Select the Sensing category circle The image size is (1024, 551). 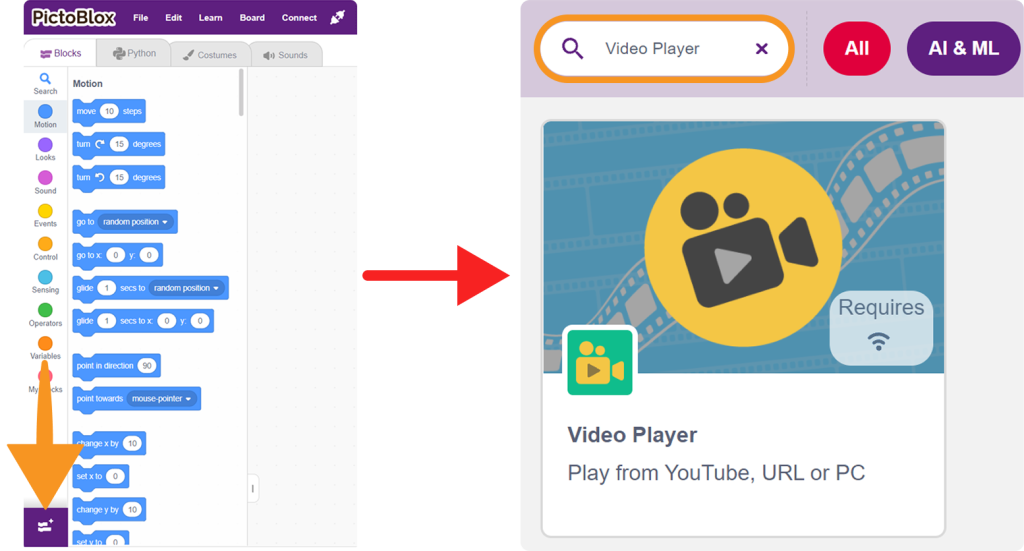(45, 277)
